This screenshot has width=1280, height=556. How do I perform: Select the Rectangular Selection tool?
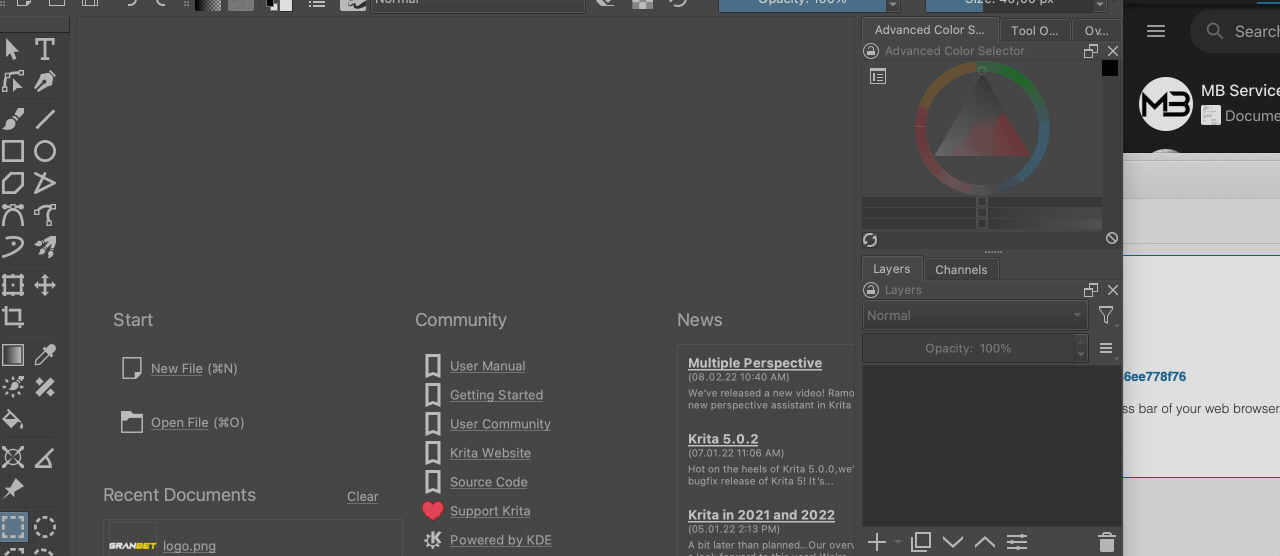pyautogui.click(x=13, y=527)
